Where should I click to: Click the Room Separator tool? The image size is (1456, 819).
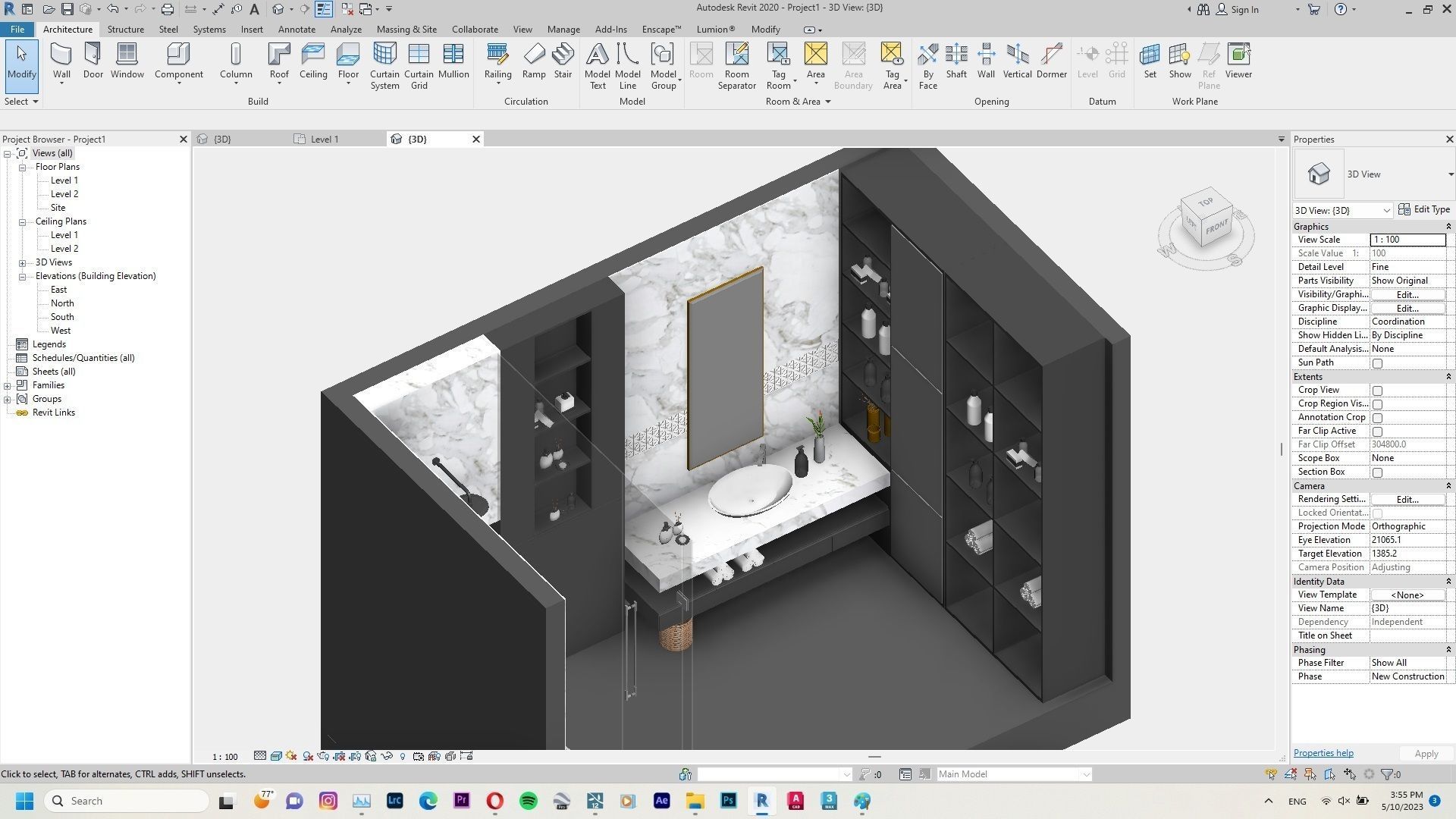736,64
